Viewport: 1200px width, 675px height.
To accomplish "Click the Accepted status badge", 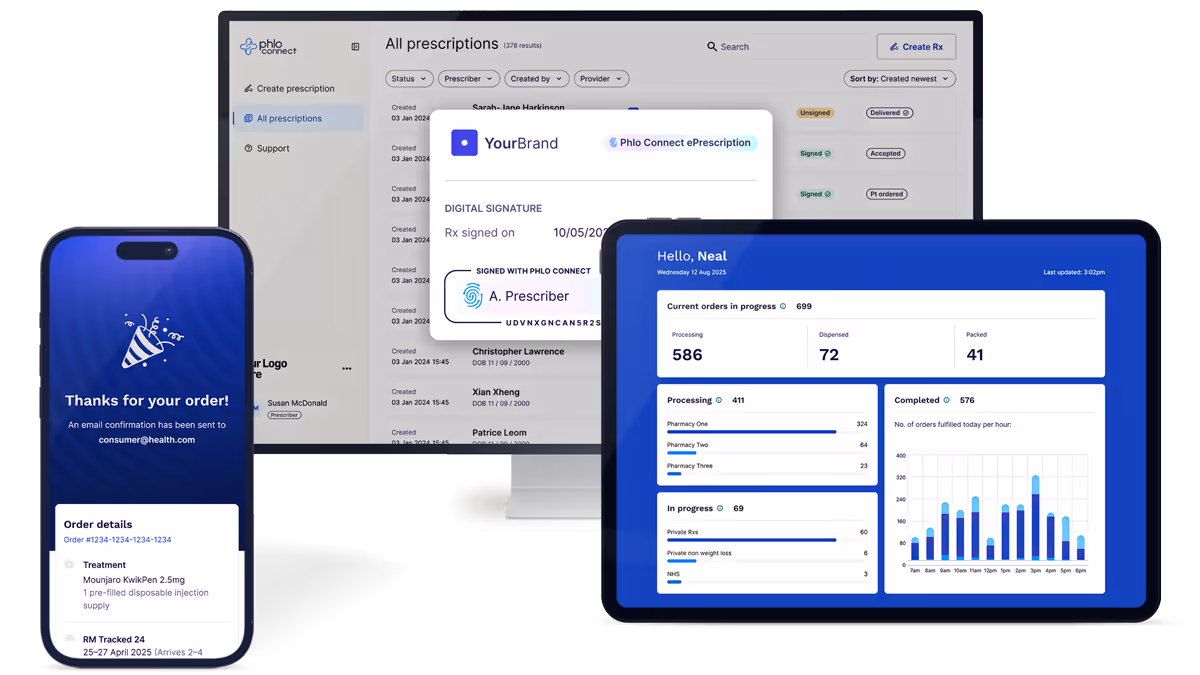I will point(886,154).
